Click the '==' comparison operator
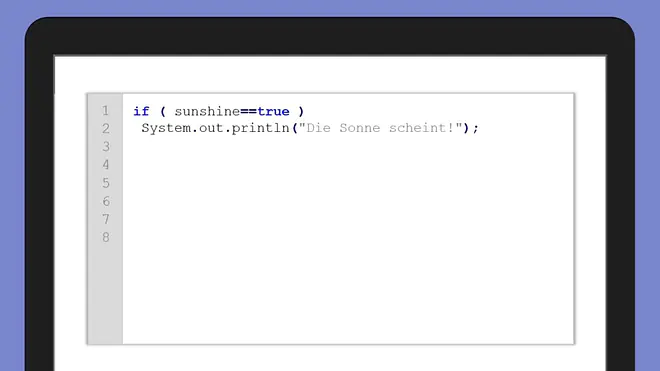This screenshot has height=371, width=660. 248,112
